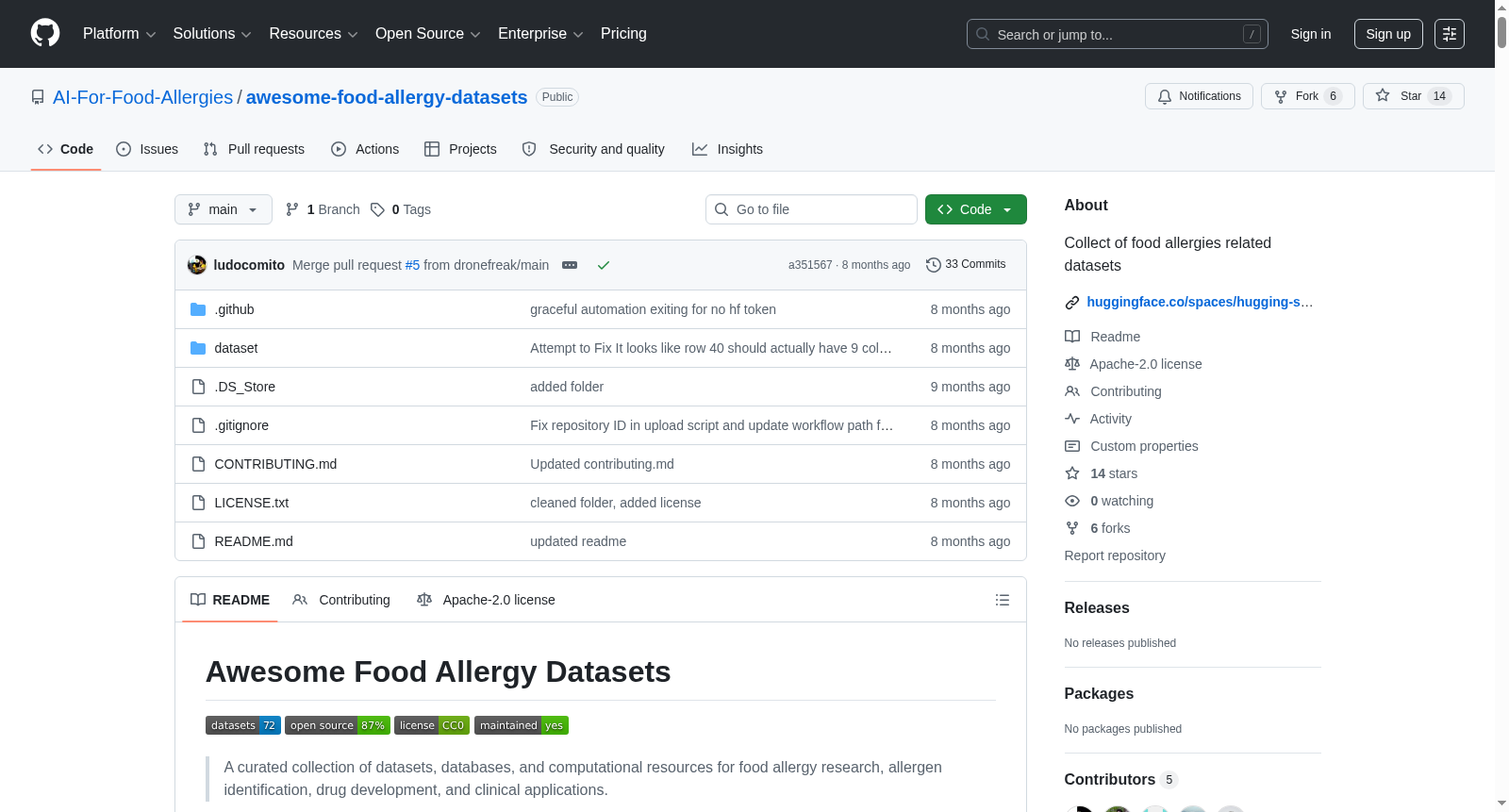Viewport: 1509px width, 812px height.
Task: Click the link icon beside huggingface URL
Action: pyautogui.click(x=1072, y=303)
